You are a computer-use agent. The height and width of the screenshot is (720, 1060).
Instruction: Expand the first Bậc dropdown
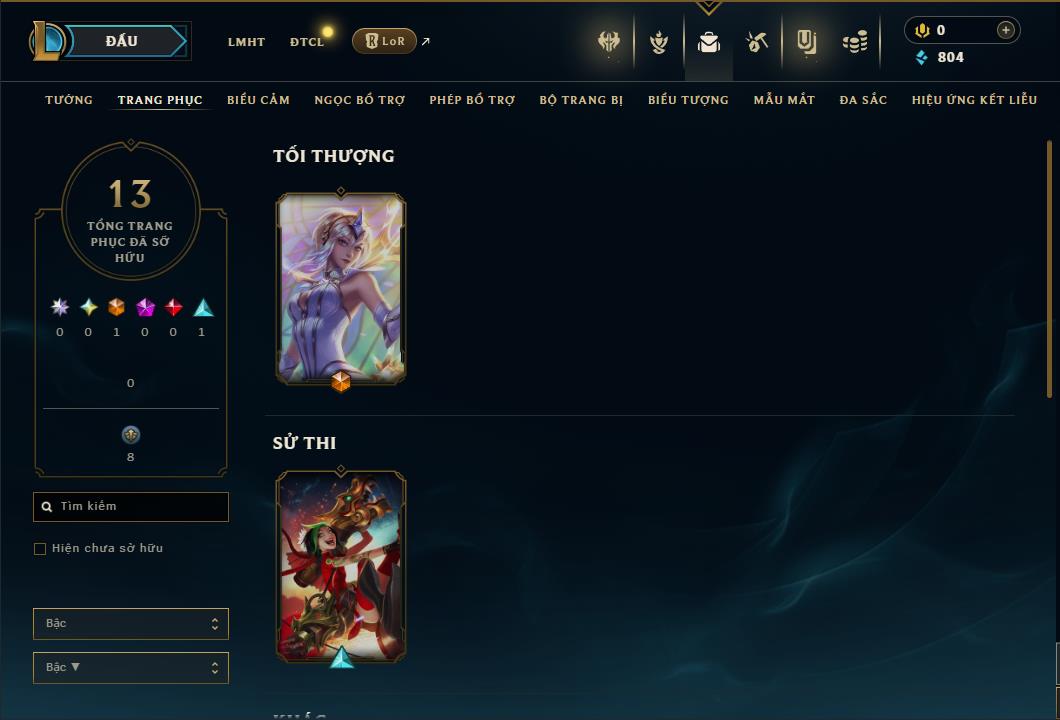(x=130, y=623)
